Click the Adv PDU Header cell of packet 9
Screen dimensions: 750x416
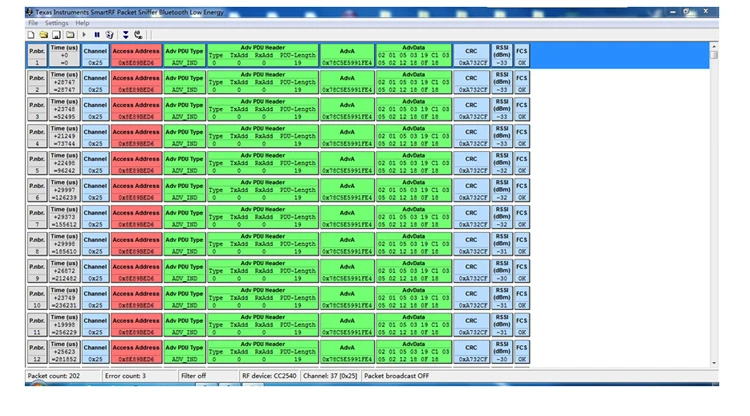tap(263, 271)
